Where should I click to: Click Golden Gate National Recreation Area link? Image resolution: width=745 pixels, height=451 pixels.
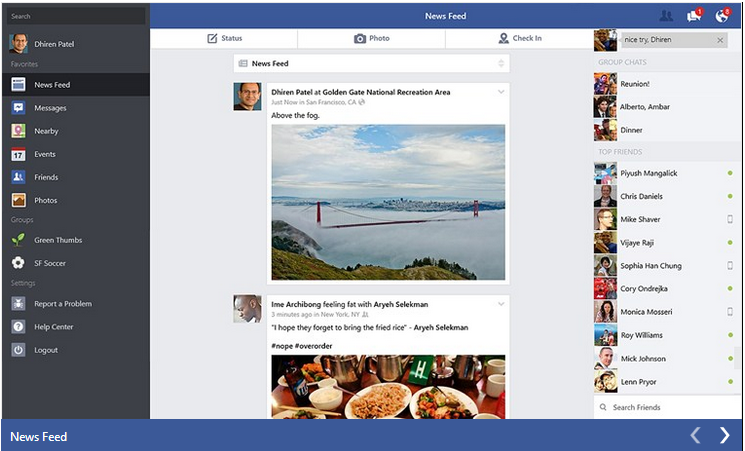[x=386, y=92]
